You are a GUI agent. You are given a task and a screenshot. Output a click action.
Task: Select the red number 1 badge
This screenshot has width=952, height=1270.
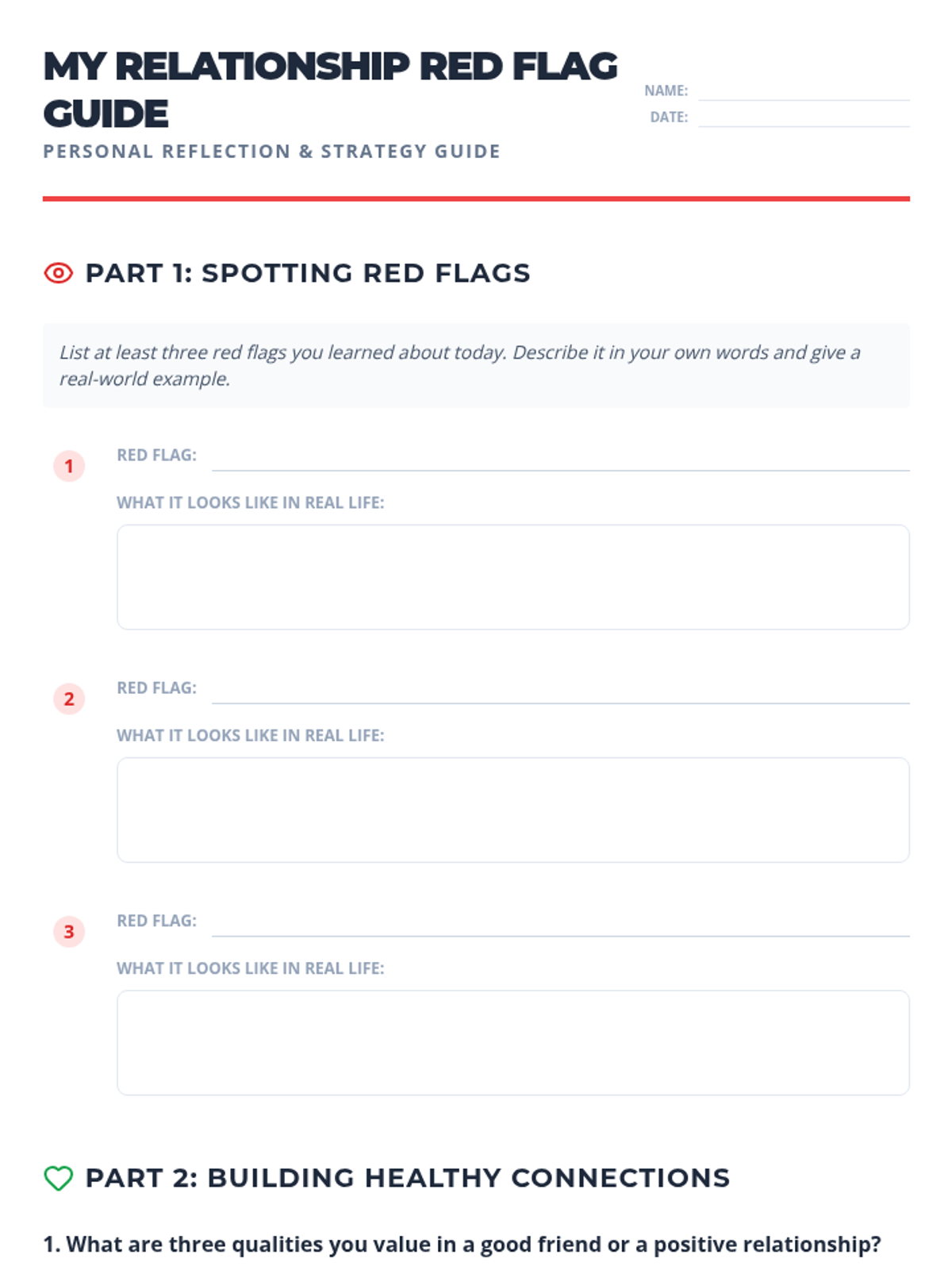coord(69,466)
